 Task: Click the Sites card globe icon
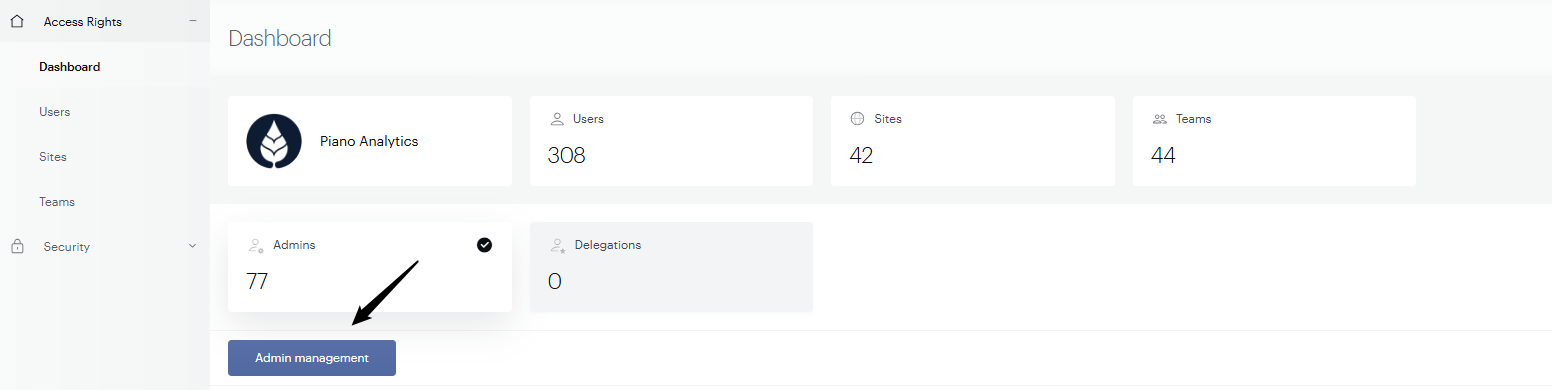[857, 118]
